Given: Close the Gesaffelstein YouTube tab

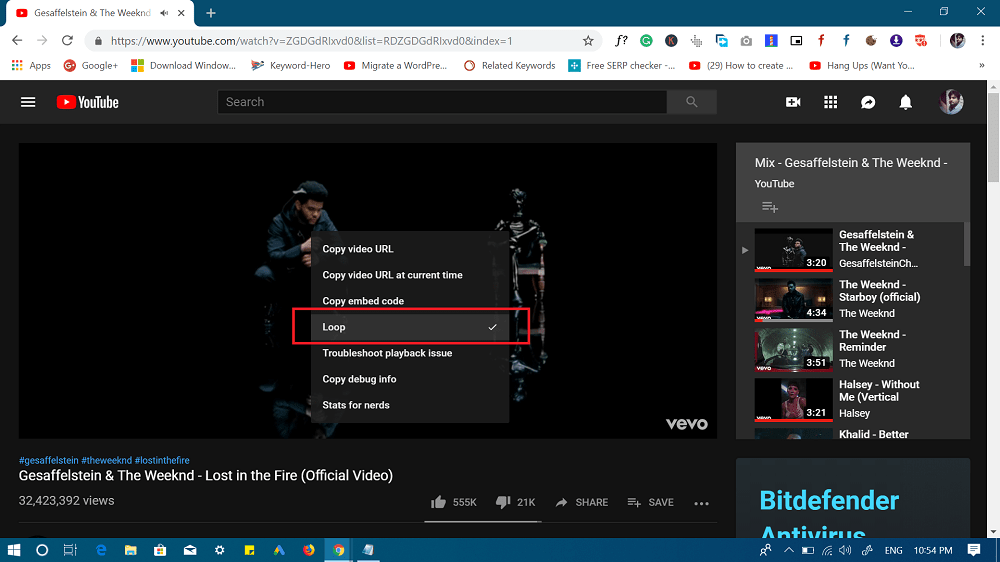Looking at the screenshot, I should click(182, 13).
